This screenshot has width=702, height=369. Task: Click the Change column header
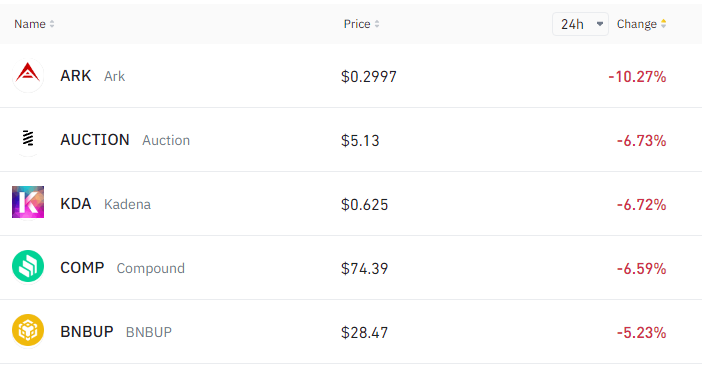[637, 24]
